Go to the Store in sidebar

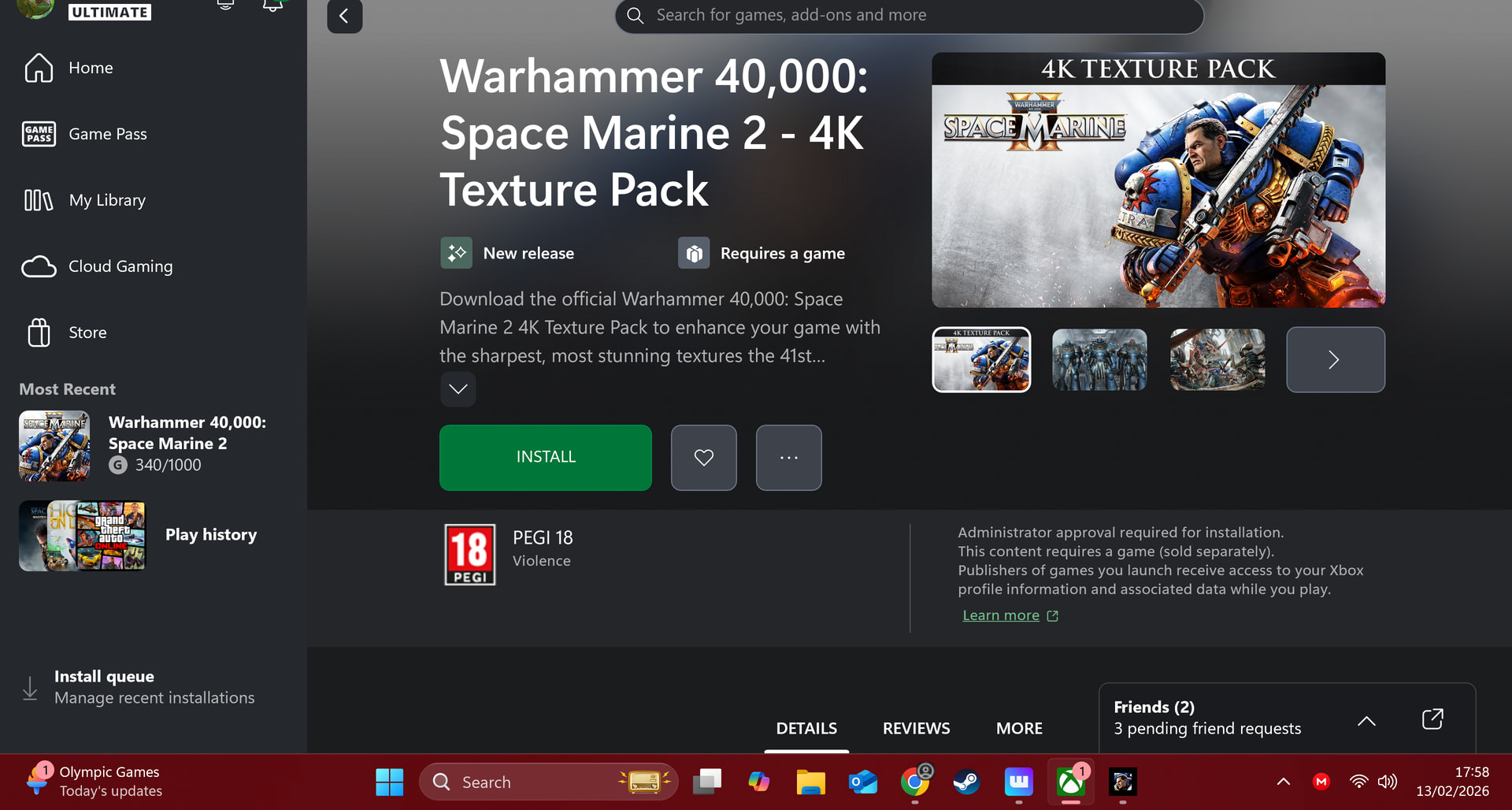pyautogui.click(x=87, y=333)
